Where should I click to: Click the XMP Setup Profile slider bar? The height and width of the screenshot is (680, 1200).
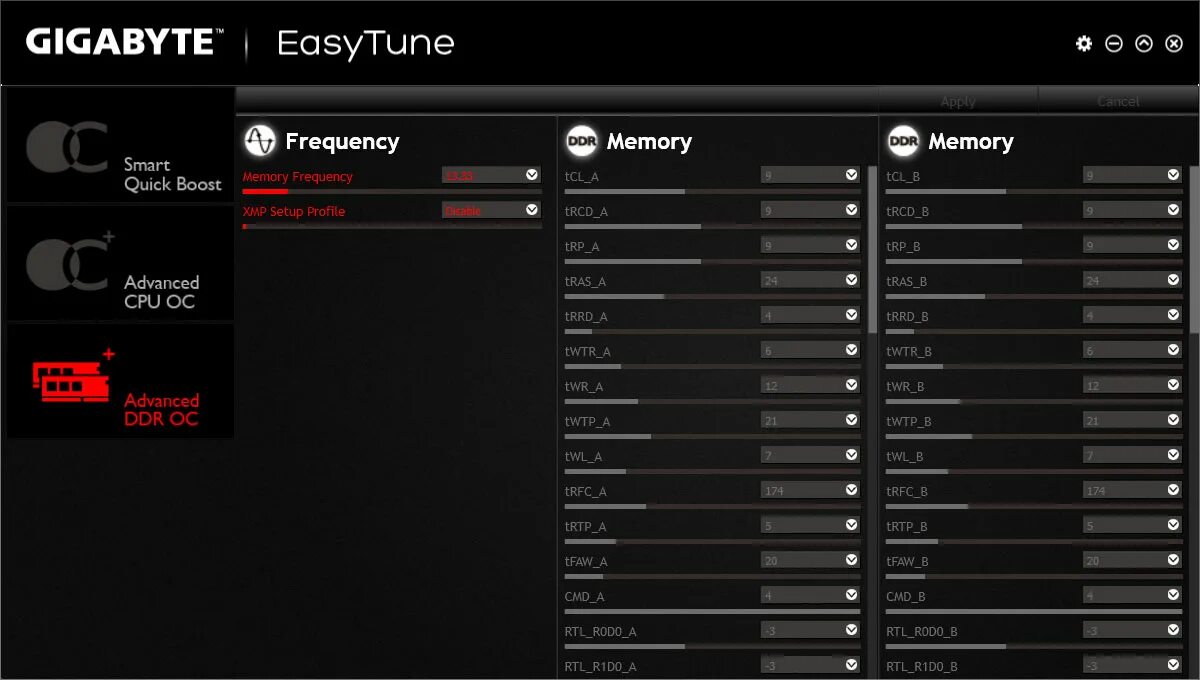[x=391, y=226]
